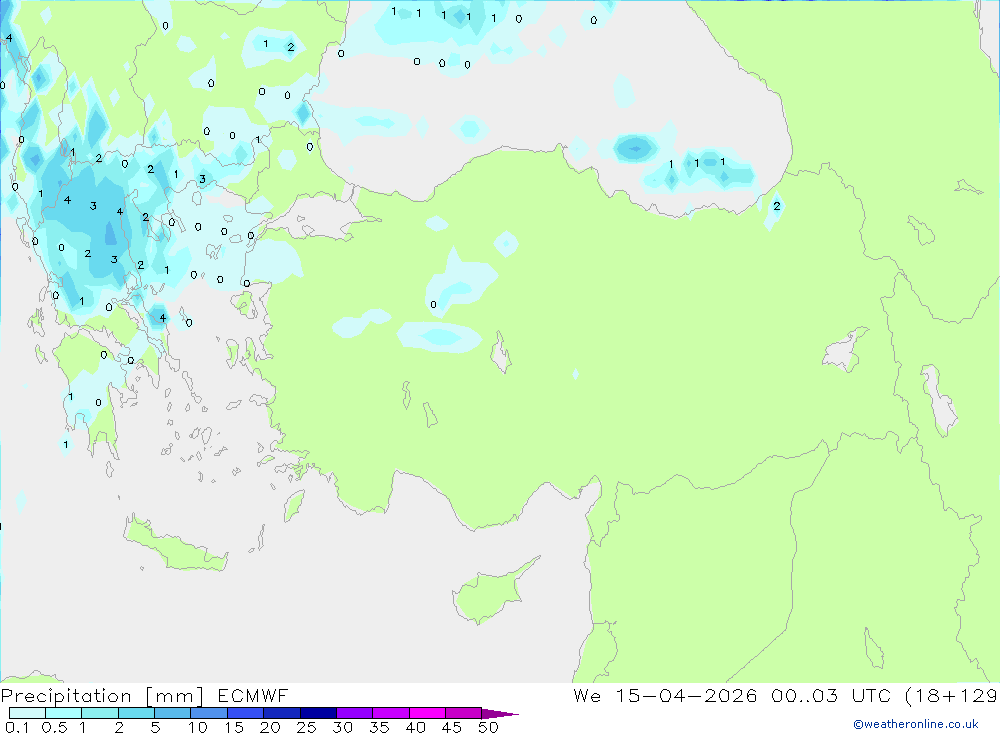This screenshot has width=1000, height=733.
Task: Click the 5–10 mm legend color segment
Action: [173, 713]
